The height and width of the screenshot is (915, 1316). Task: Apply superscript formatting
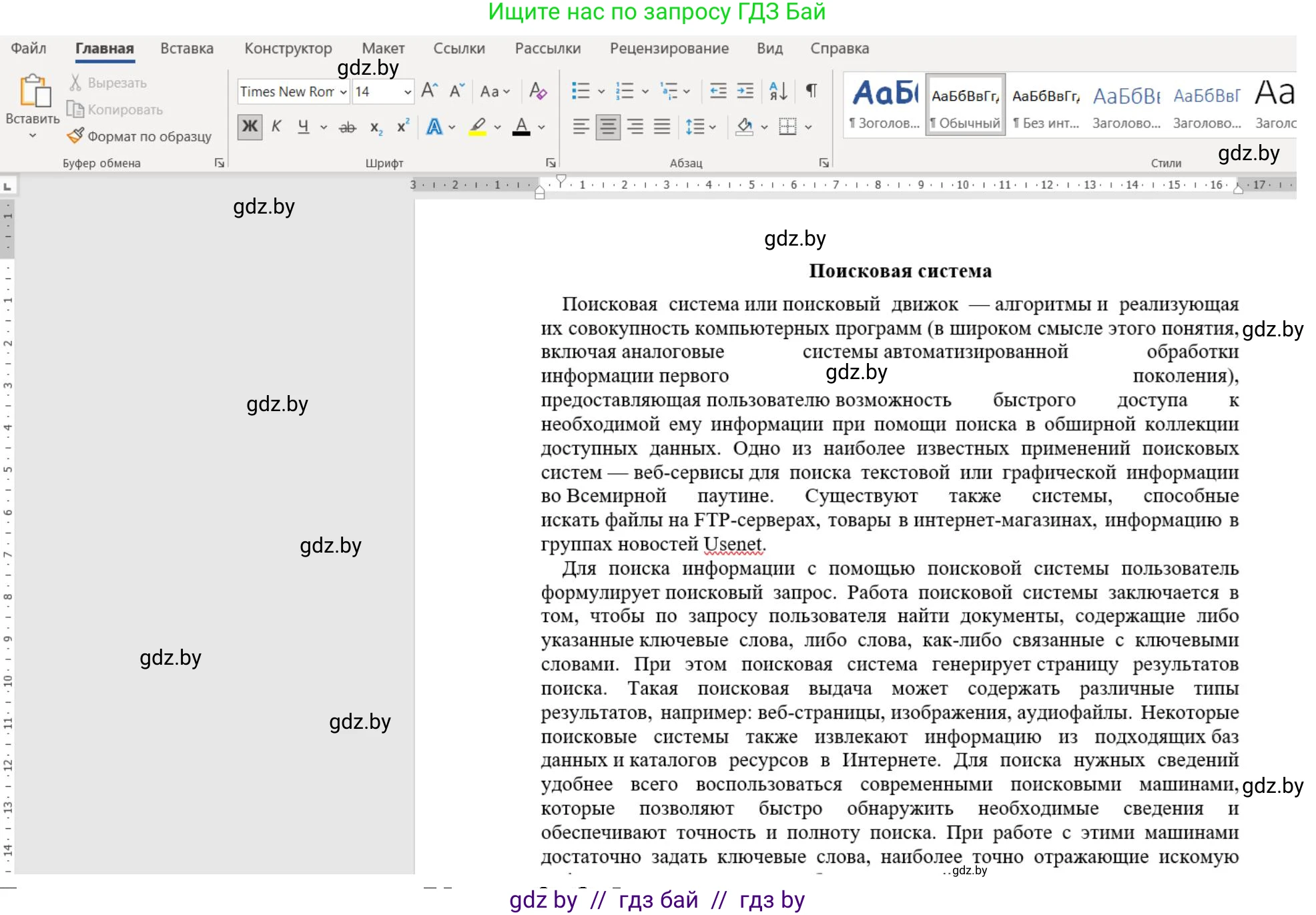click(400, 126)
